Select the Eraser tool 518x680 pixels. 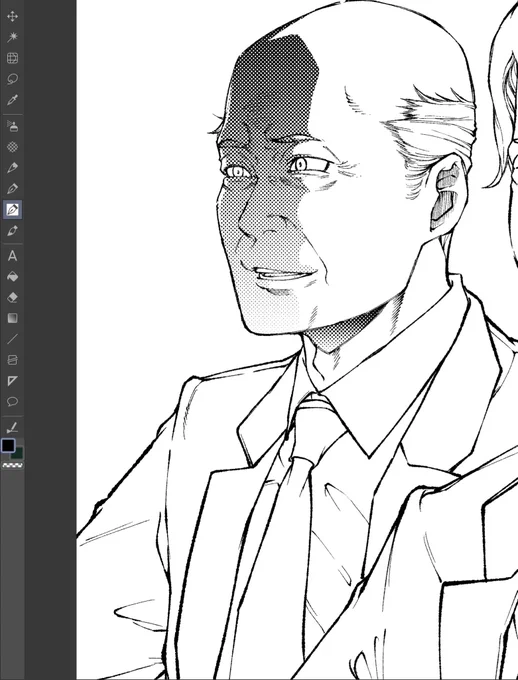click(12, 298)
